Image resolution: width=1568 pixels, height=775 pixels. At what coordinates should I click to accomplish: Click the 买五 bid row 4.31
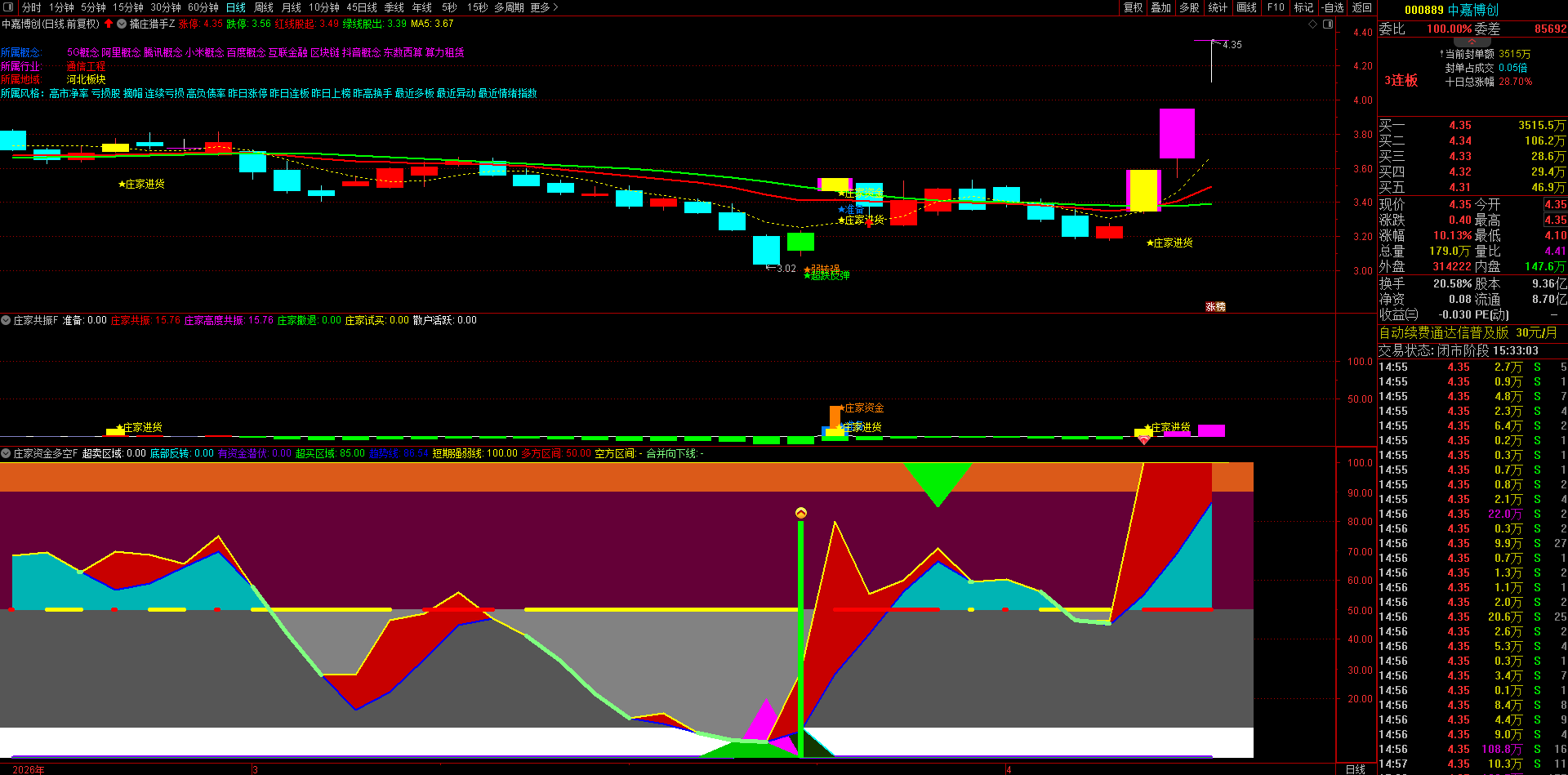pyautogui.click(x=1472, y=188)
